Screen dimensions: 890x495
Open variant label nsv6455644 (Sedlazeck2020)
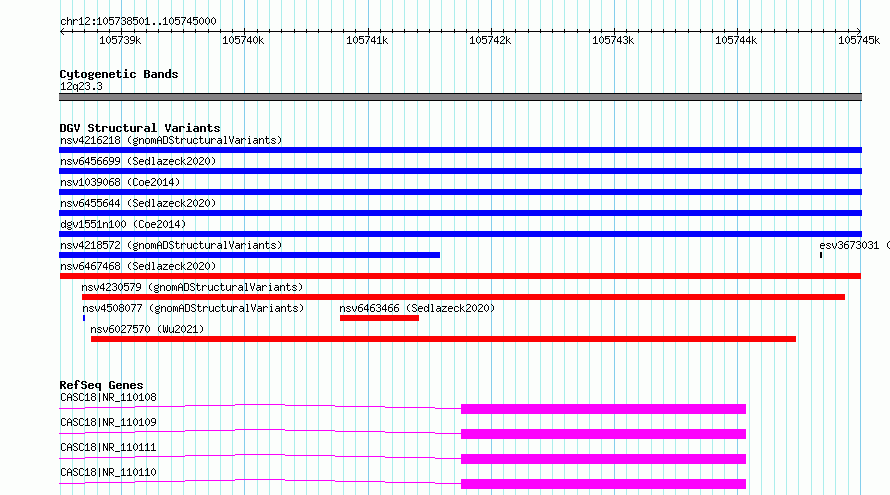[x=138, y=203]
